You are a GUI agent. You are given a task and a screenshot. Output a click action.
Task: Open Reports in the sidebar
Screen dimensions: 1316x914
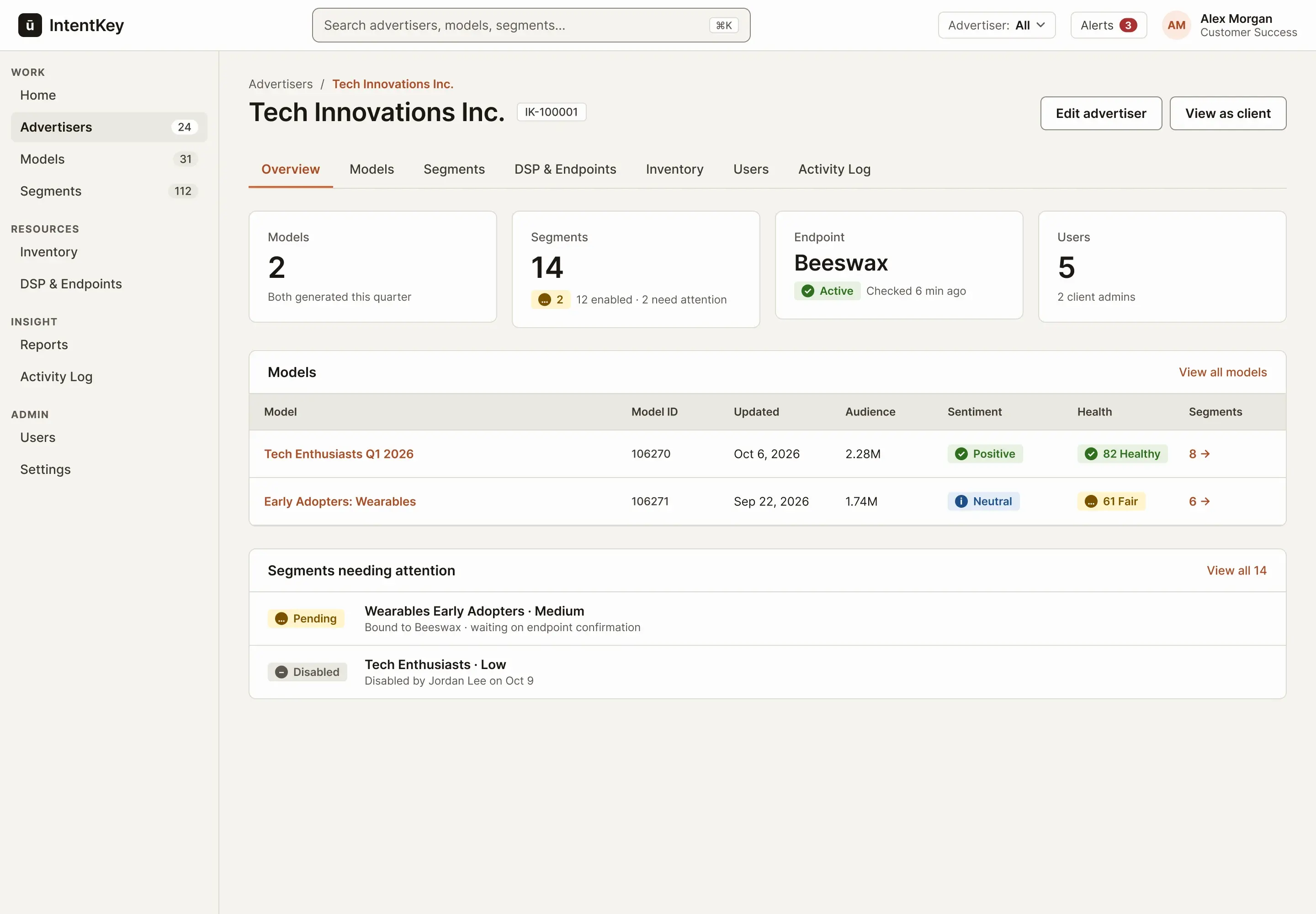pos(109,345)
